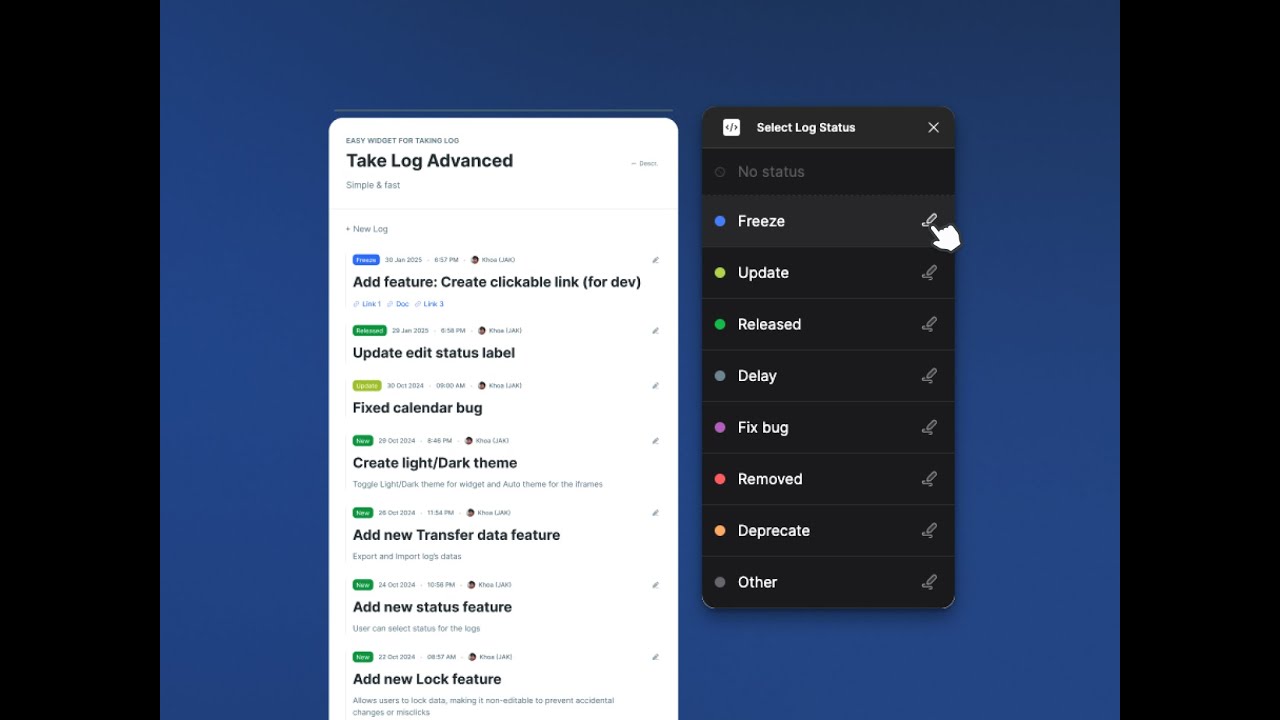Viewport: 1280px width, 720px height.
Task: Click the edit pencil icon beside Update status
Action: pos(929,272)
